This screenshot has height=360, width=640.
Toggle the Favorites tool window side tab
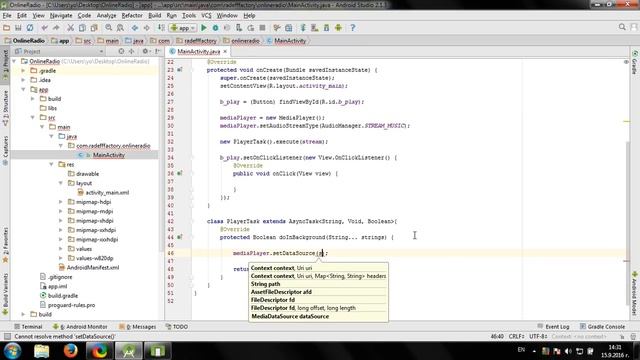point(5,245)
